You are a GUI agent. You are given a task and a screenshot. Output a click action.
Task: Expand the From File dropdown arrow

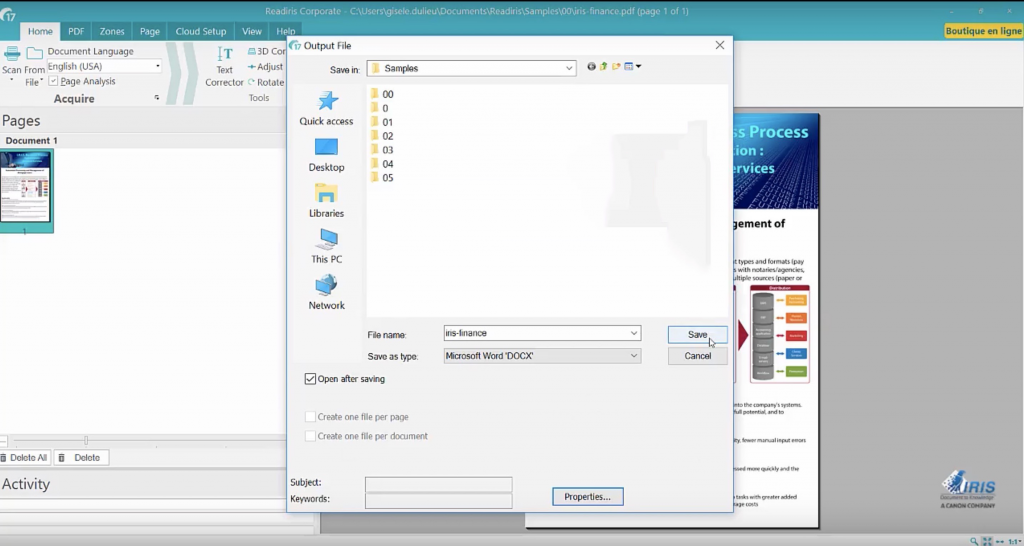pos(42,81)
